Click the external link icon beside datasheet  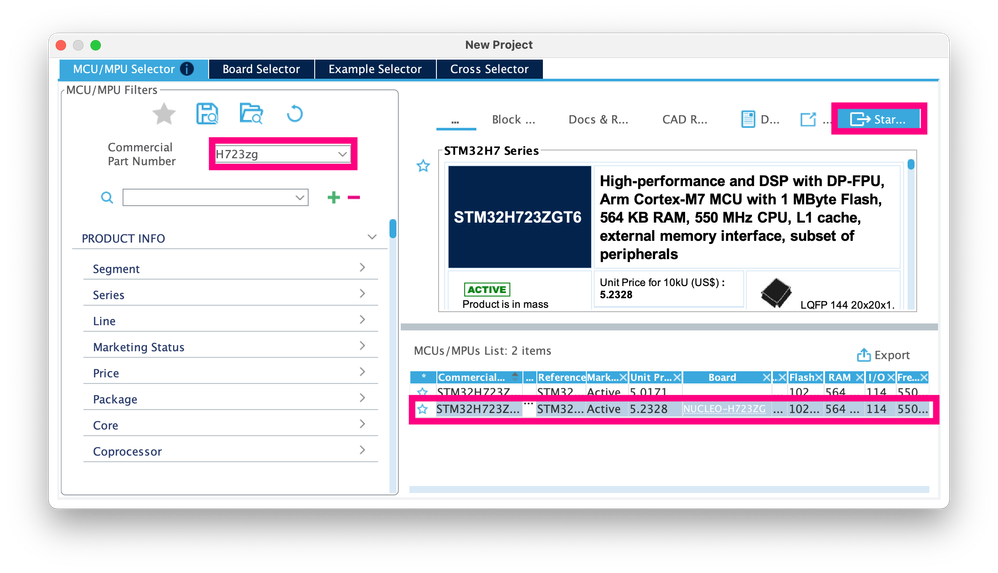tap(808, 119)
